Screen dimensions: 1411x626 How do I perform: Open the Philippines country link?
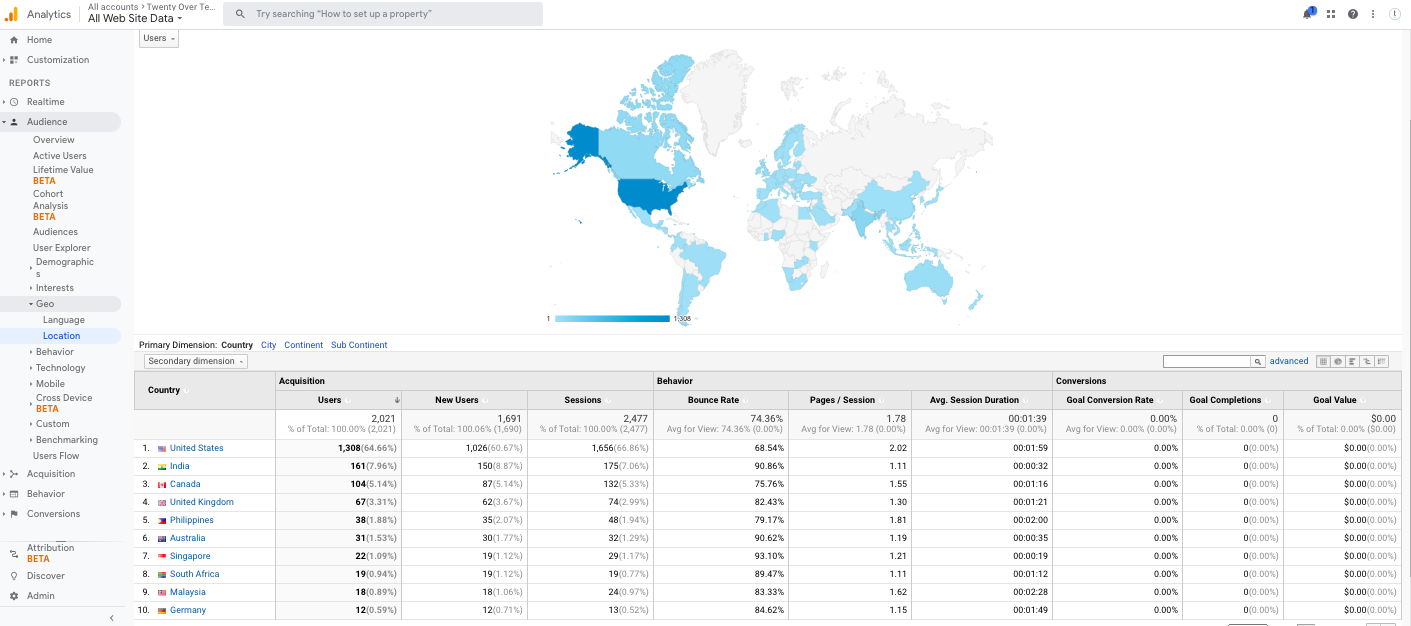coord(192,520)
